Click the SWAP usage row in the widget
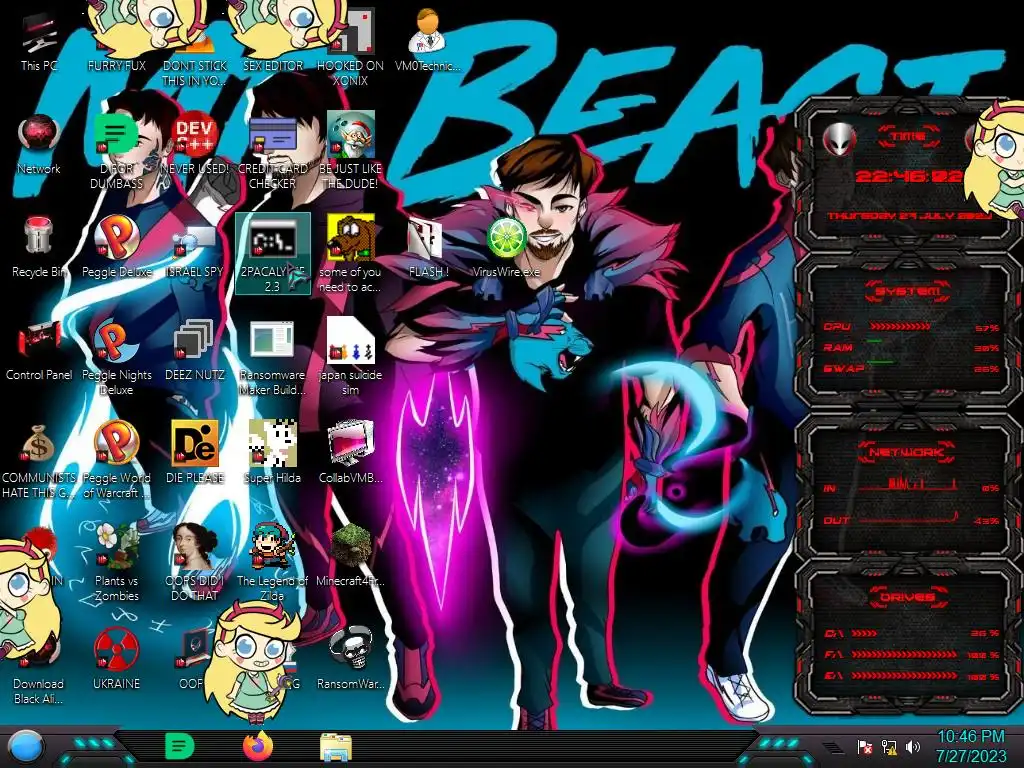 [x=910, y=369]
